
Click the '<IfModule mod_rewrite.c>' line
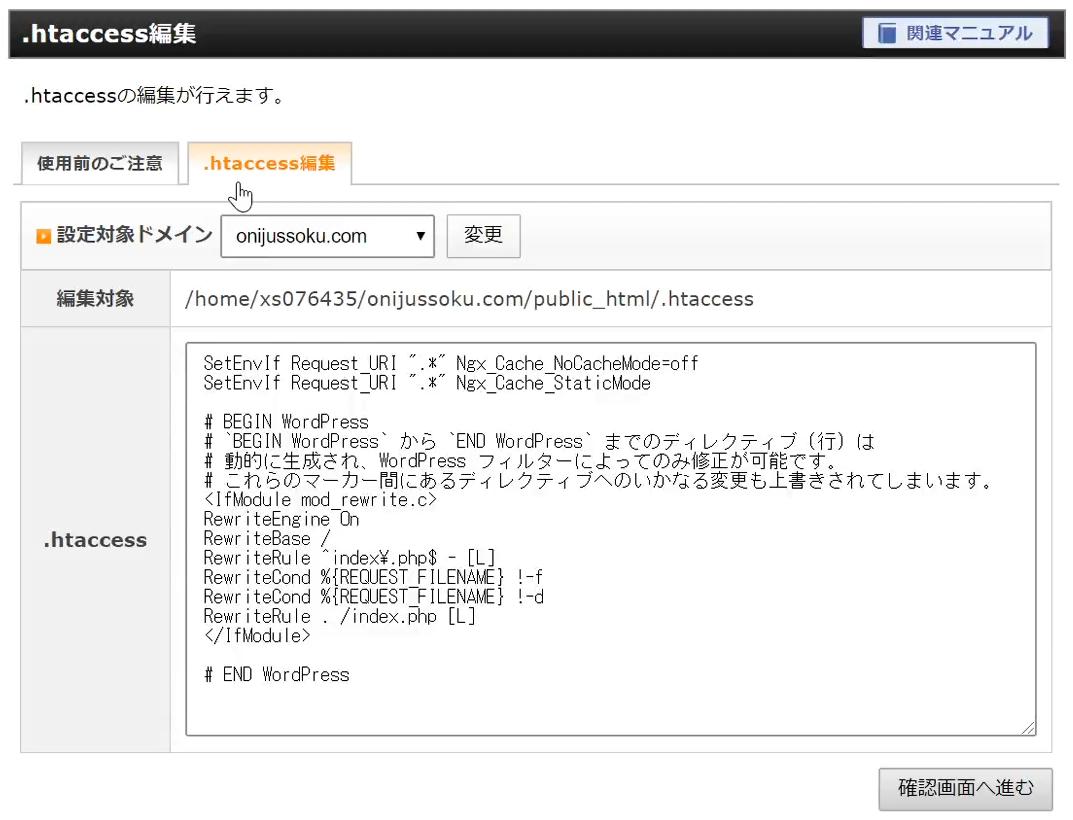[320, 500]
